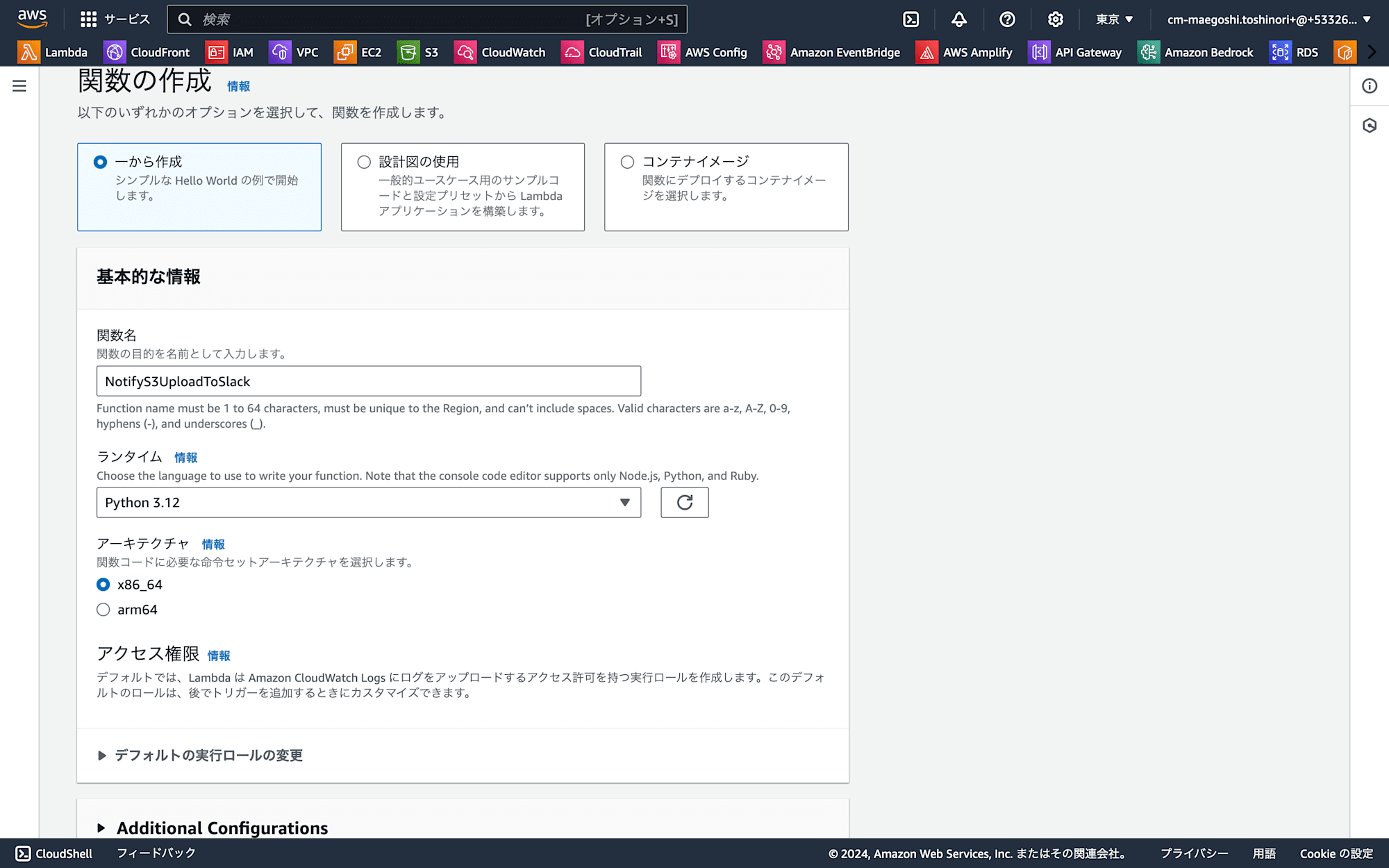1389x868 pixels.
Task: Open the notifications bell
Action: 959,19
